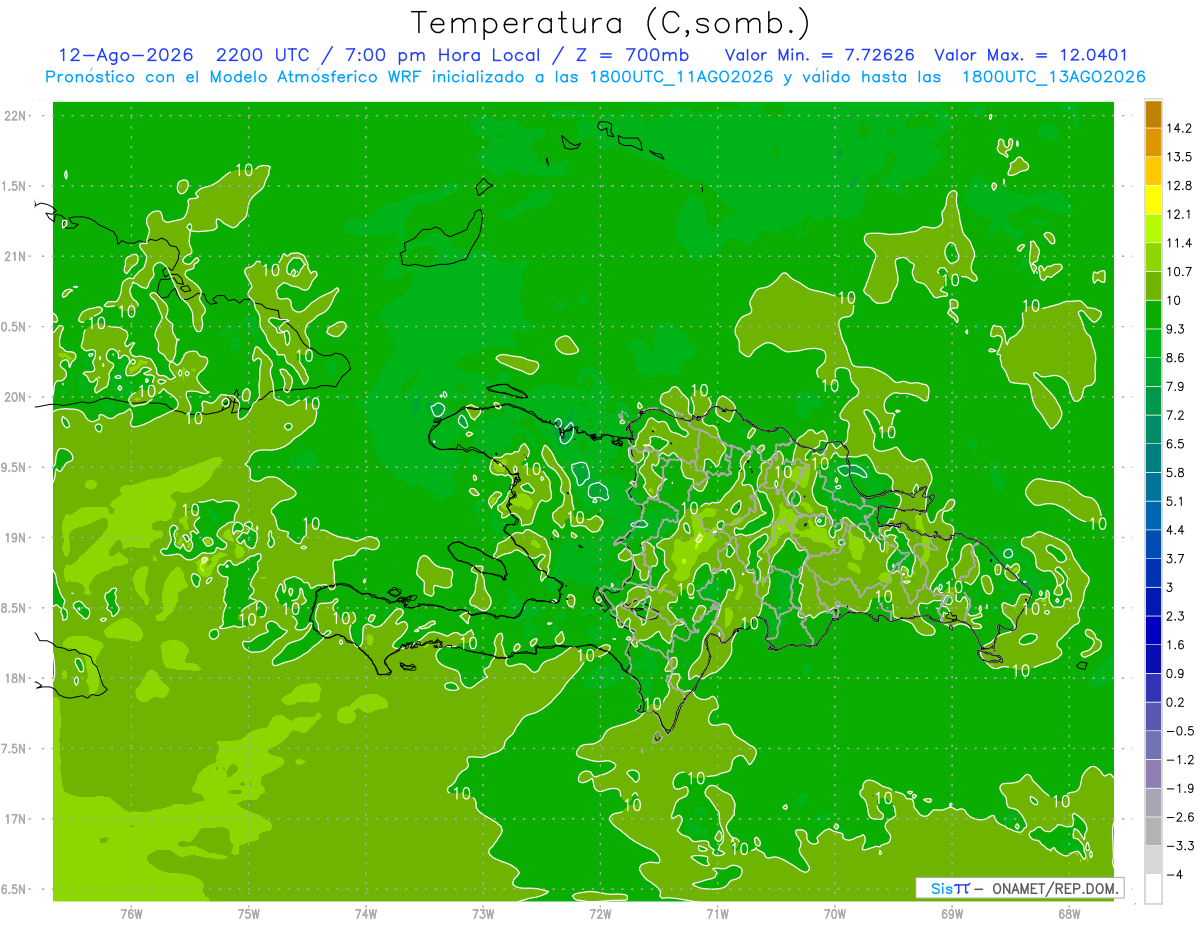Image resolution: width=1200 pixels, height=927 pixels.
Task: Click the '72W' longitude axis label
Action: (x=600, y=914)
